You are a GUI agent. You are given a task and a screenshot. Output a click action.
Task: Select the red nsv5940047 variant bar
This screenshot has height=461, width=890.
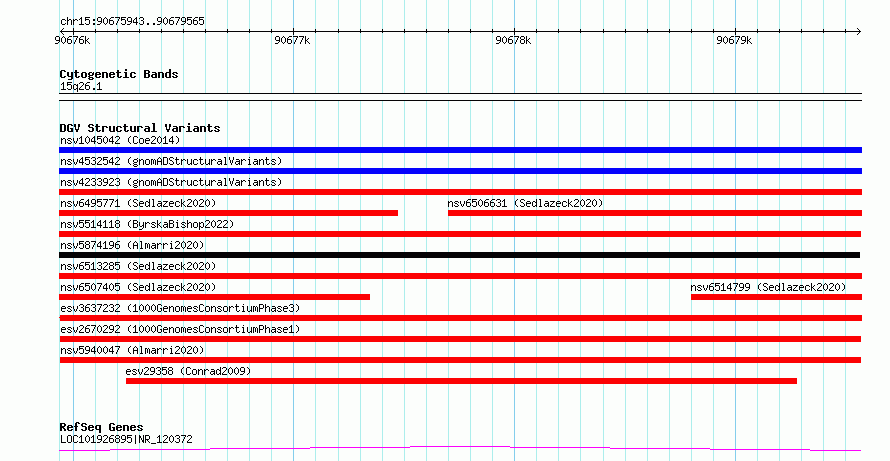pyautogui.click(x=460, y=360)
